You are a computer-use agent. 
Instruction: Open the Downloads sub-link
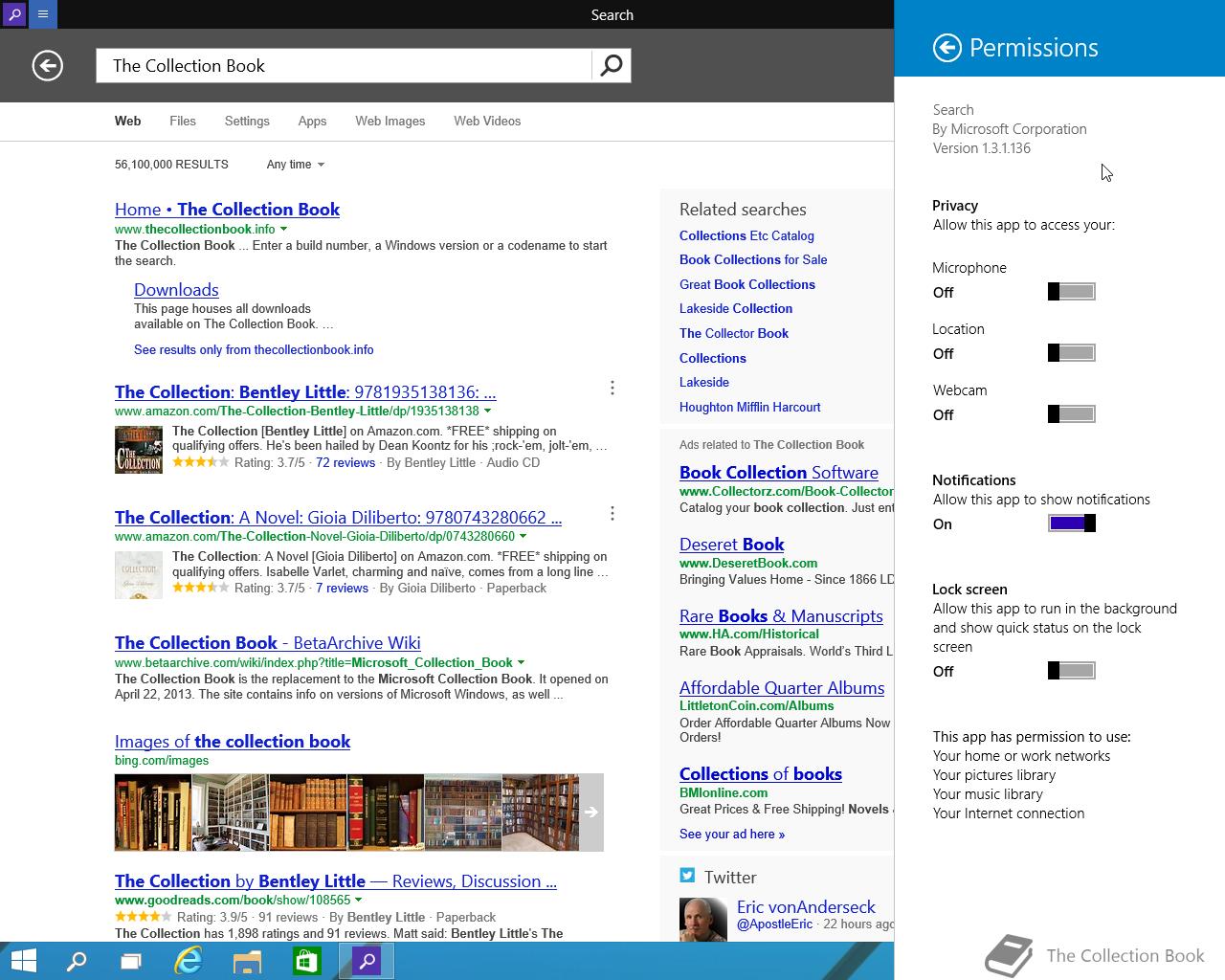tap(176, 290)
